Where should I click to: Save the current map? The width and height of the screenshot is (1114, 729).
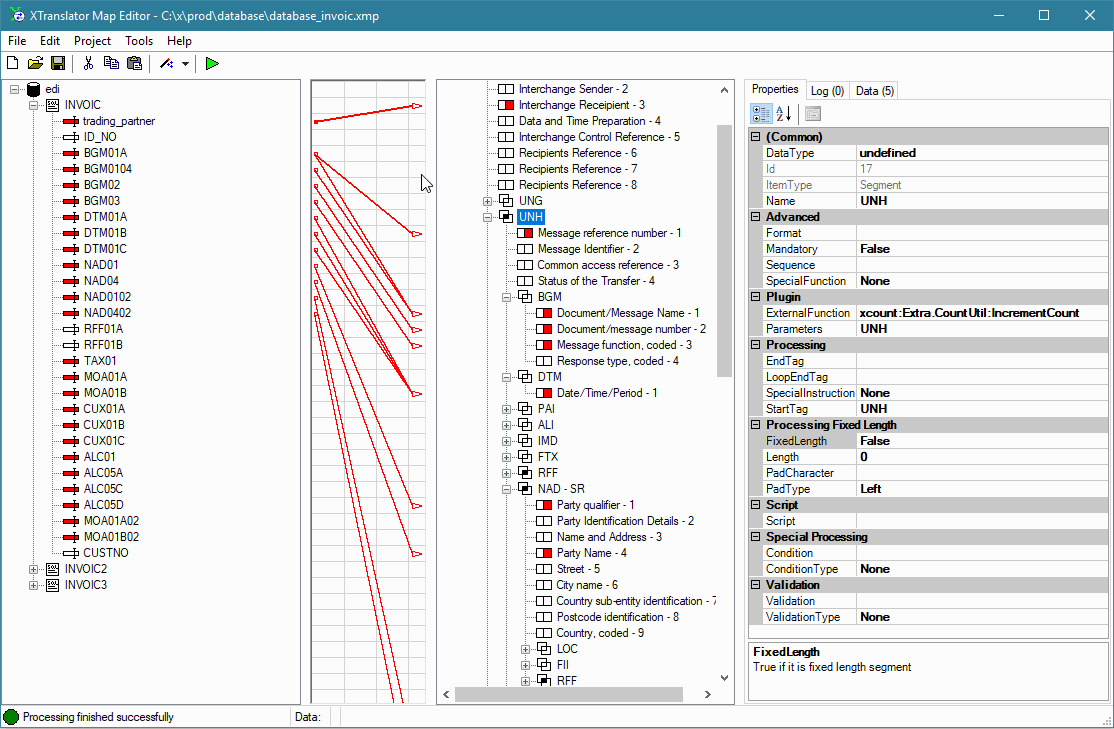pyautogui.click(x=58, y=63)
